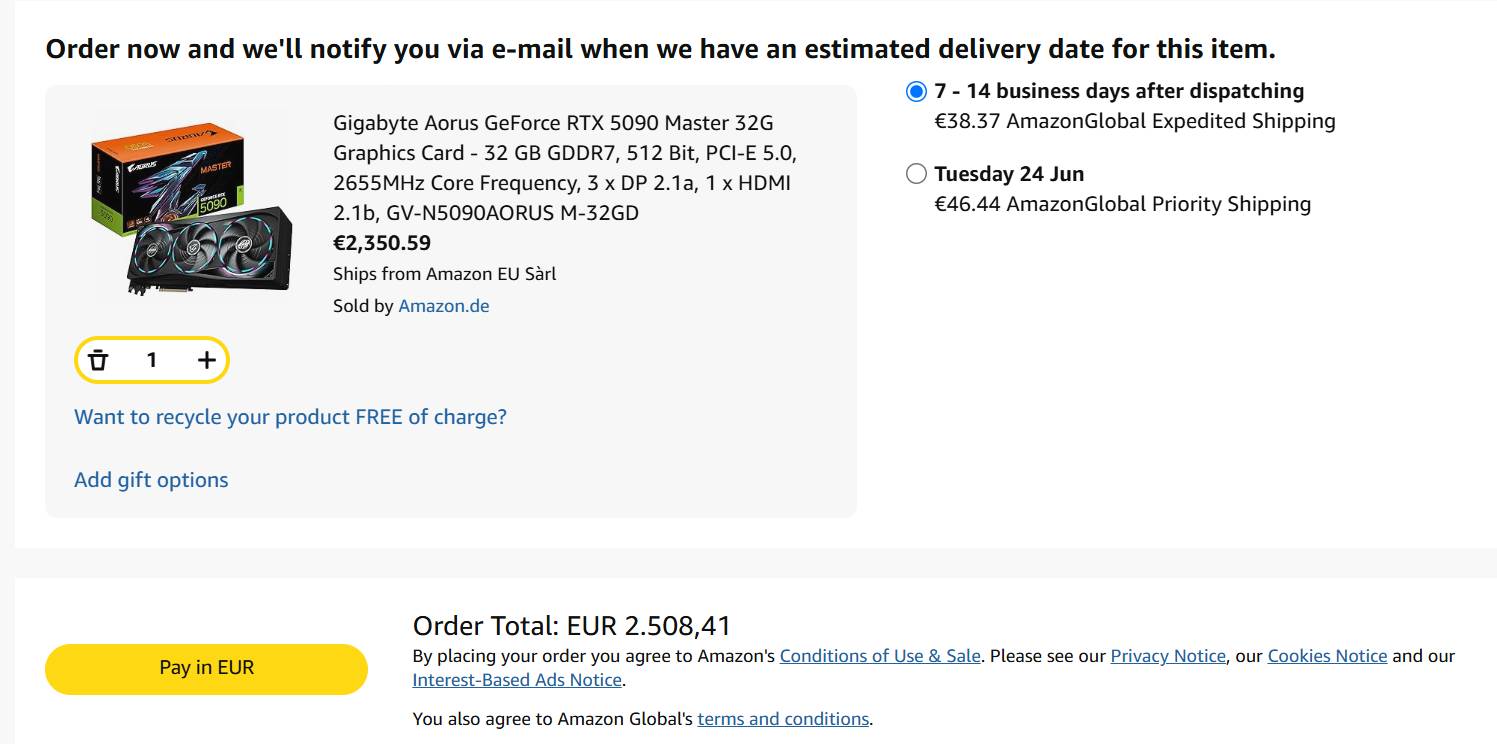Click the Order Total EUR 2.508,41 text
Image resolution: width=1497 pixels, height=744 pixels.
tap(572, 626)
